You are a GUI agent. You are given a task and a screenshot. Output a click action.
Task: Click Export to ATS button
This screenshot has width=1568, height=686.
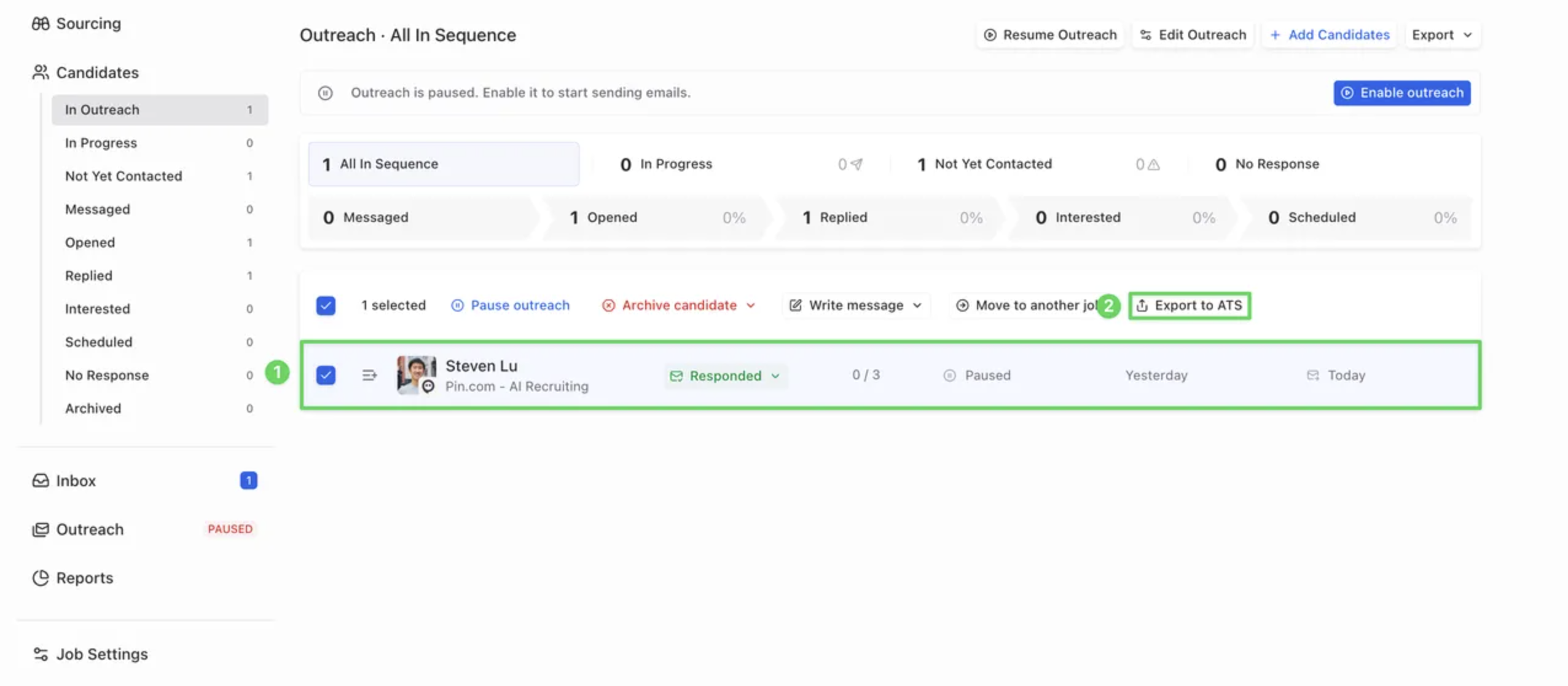1190,306
